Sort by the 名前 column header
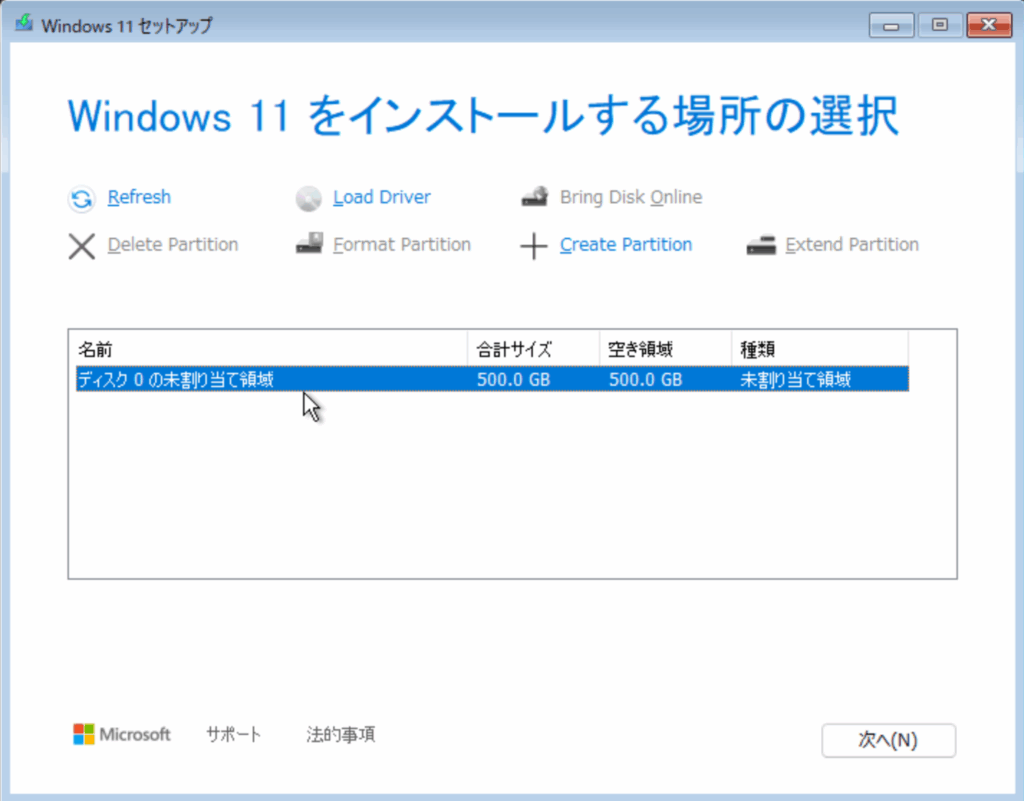 [270, 350]
